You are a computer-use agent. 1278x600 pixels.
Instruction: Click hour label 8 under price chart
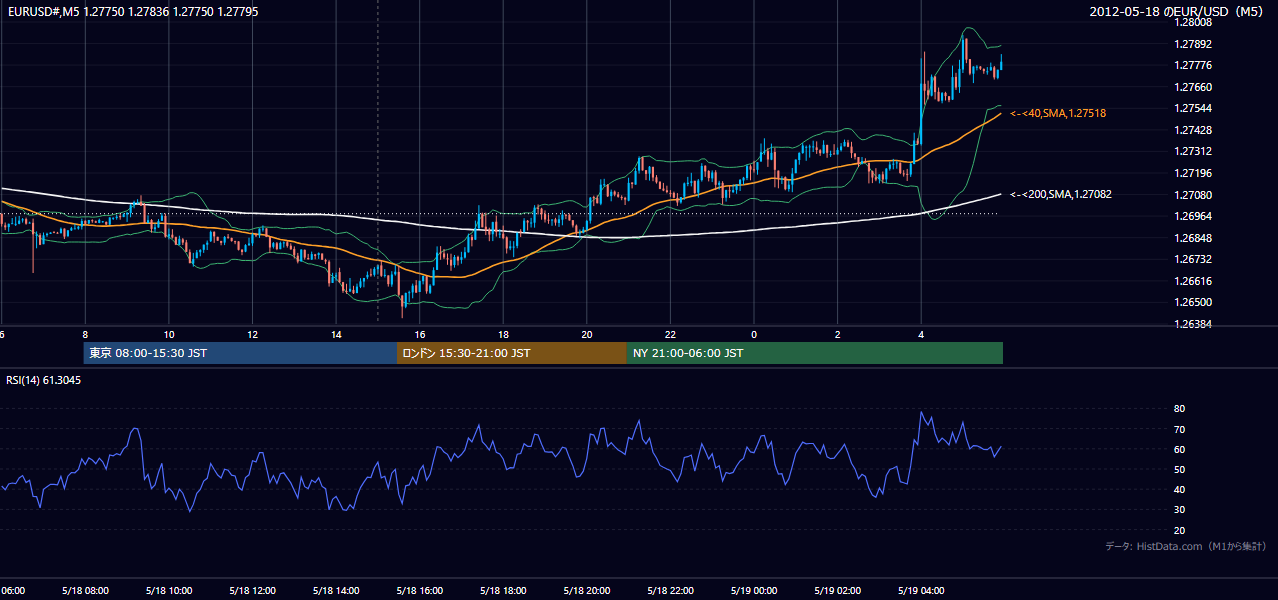pyautogui.click(x=85, y=334)
